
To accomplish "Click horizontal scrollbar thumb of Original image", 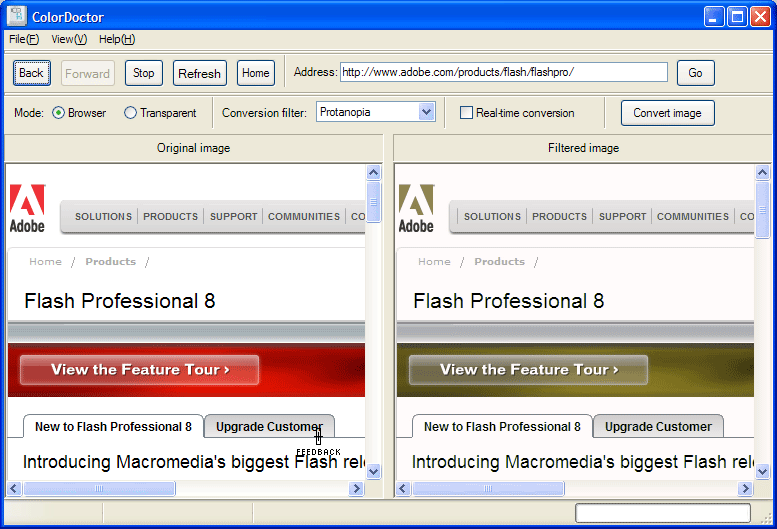I will pyautogui.click(x=100, y=488).
